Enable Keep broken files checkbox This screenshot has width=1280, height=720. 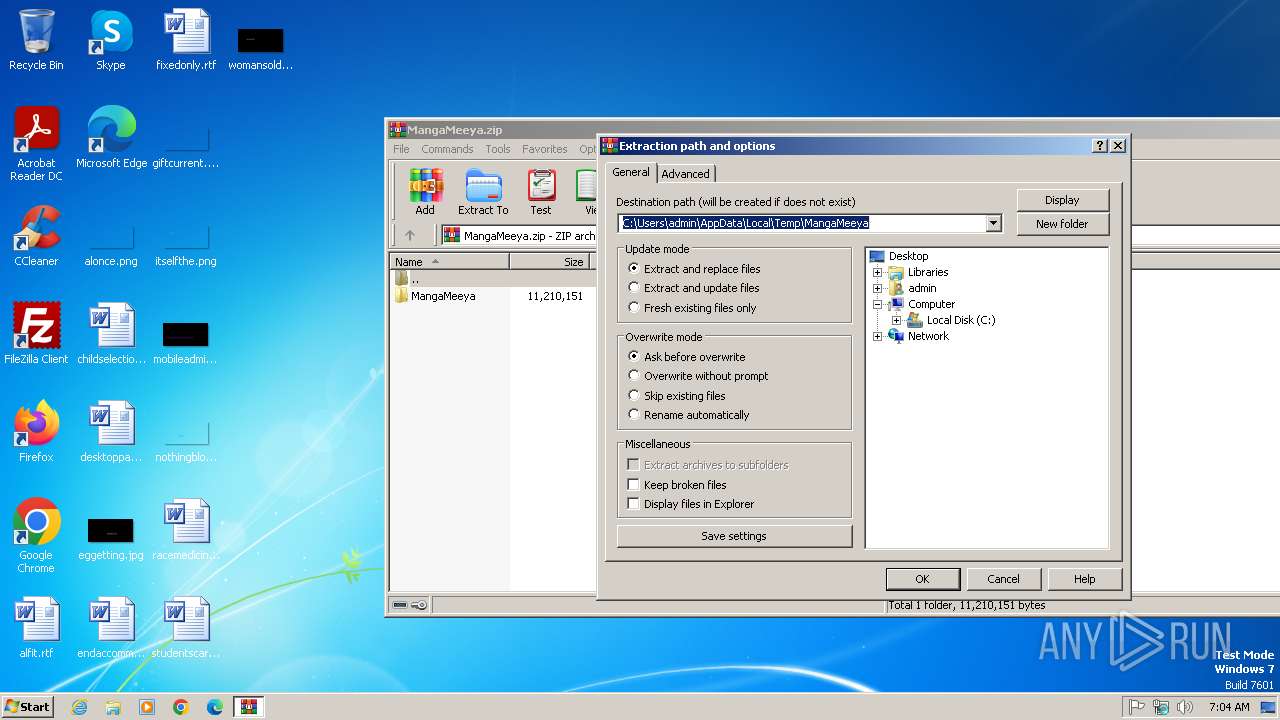pos(633,485)
